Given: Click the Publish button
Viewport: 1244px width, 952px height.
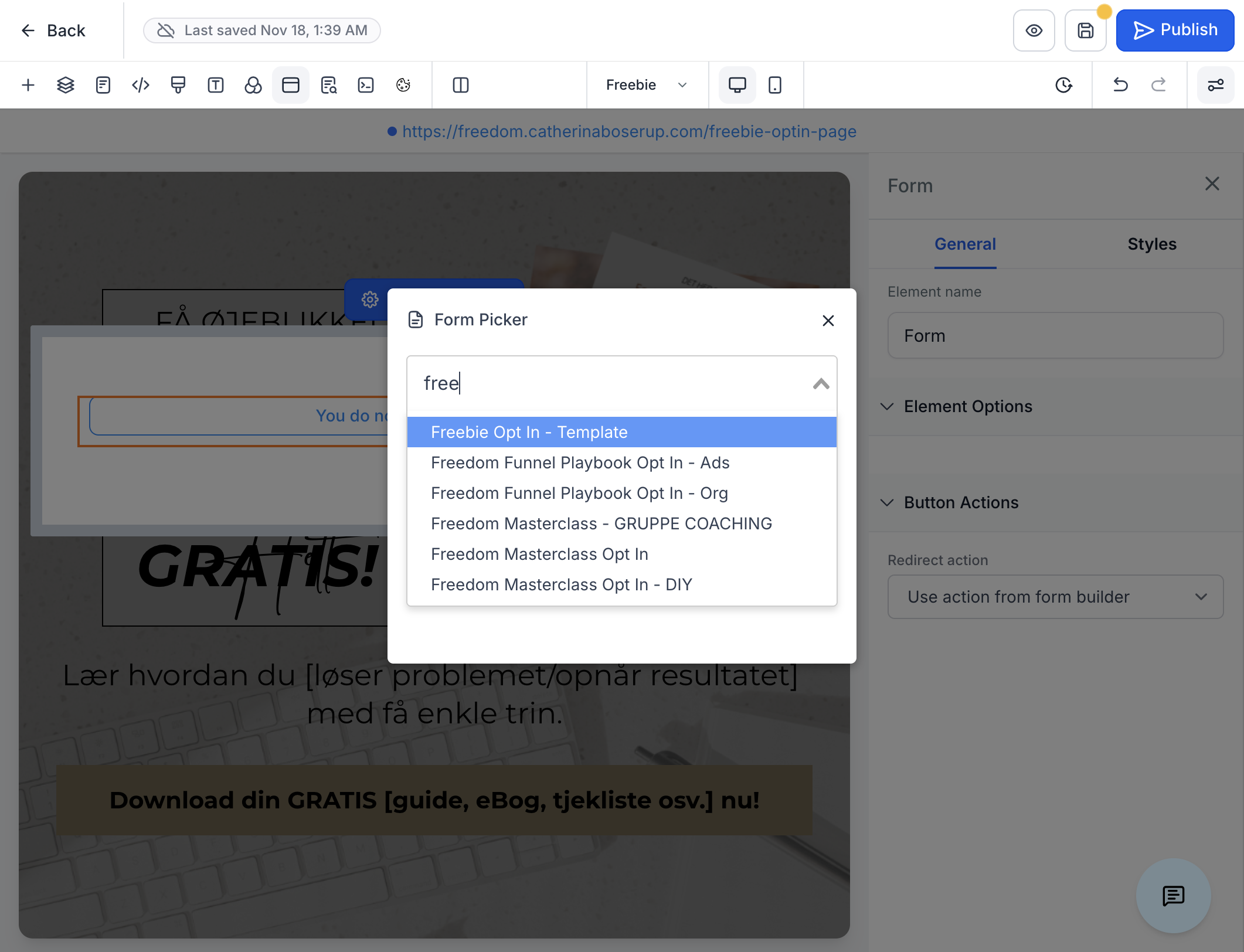Looking at the screenshot, I should (1175, 30).
